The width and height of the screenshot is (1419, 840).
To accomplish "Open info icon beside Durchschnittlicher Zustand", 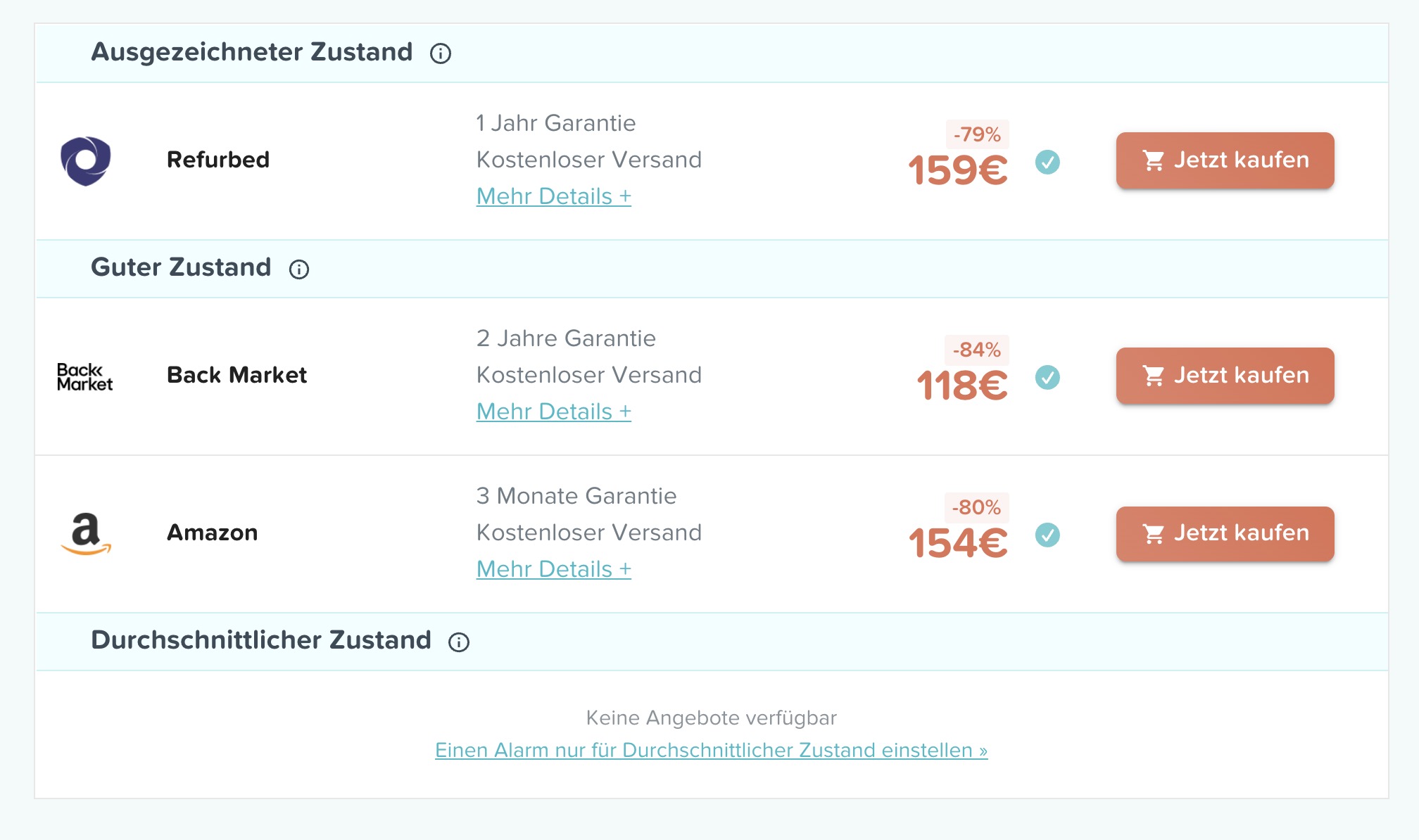I will (459, 642).
